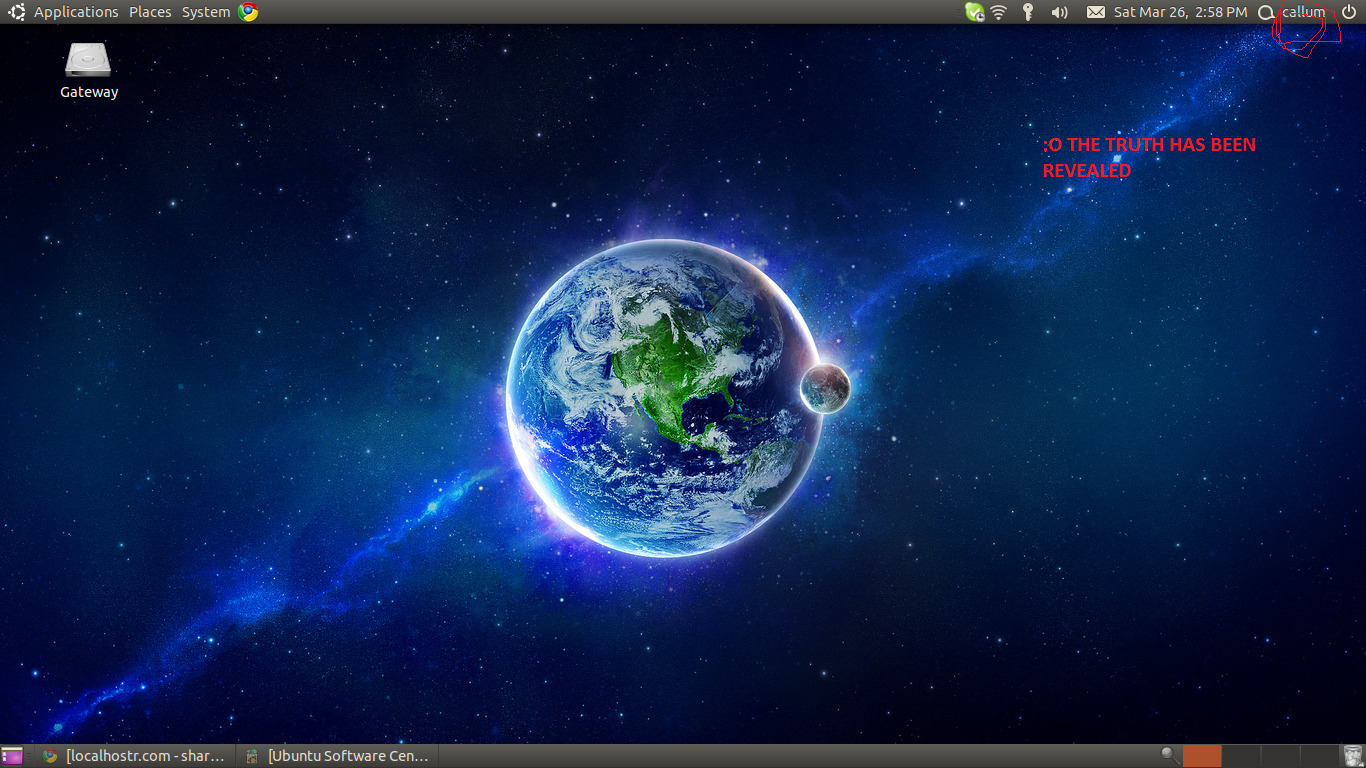Open the Wi-Fi network indicator
Viewport: 1366px width, 768px height.
point(999,12)
